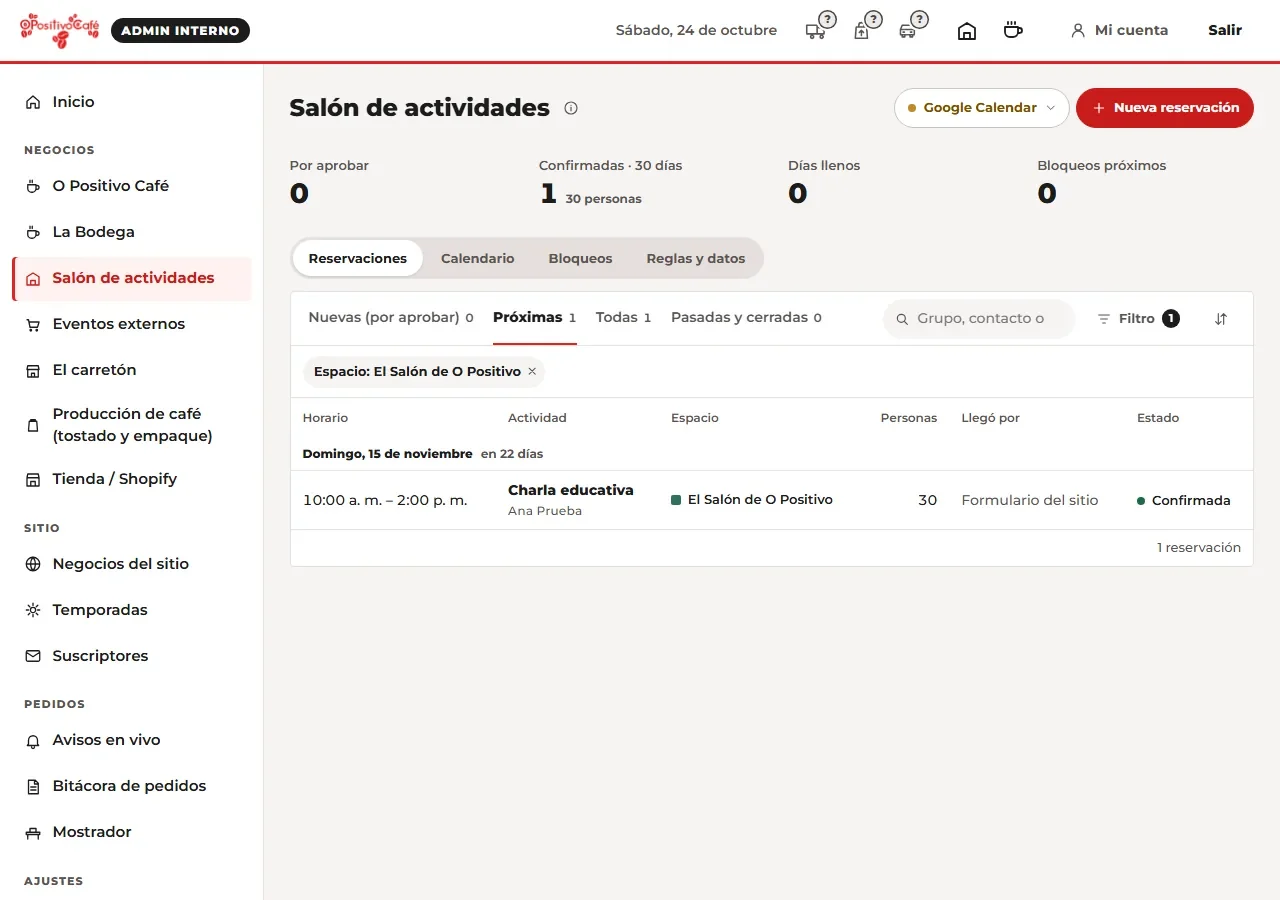Click the O Positivo Café logo
Viewport: 1280px width, 900px height.
[x=60, y=30]
